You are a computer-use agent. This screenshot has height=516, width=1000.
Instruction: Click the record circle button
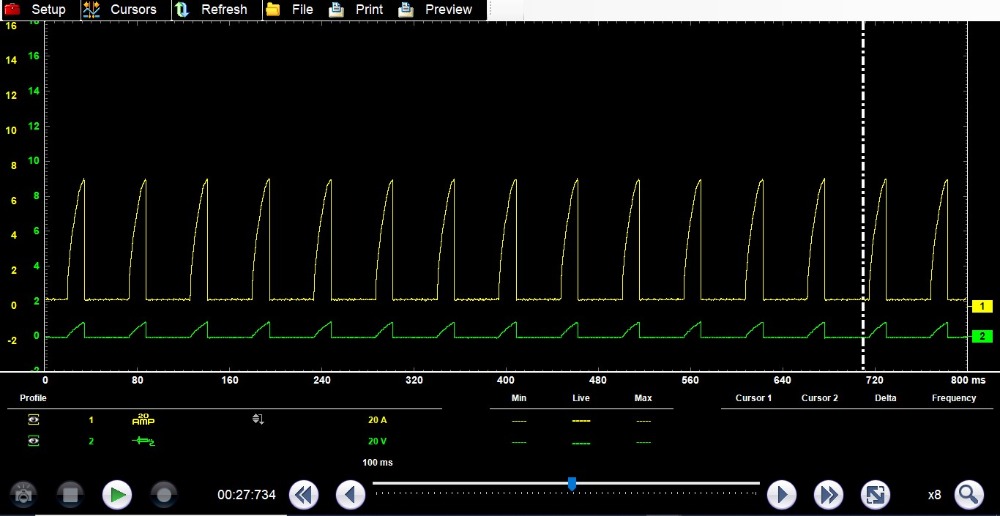[x=164, y=494]
